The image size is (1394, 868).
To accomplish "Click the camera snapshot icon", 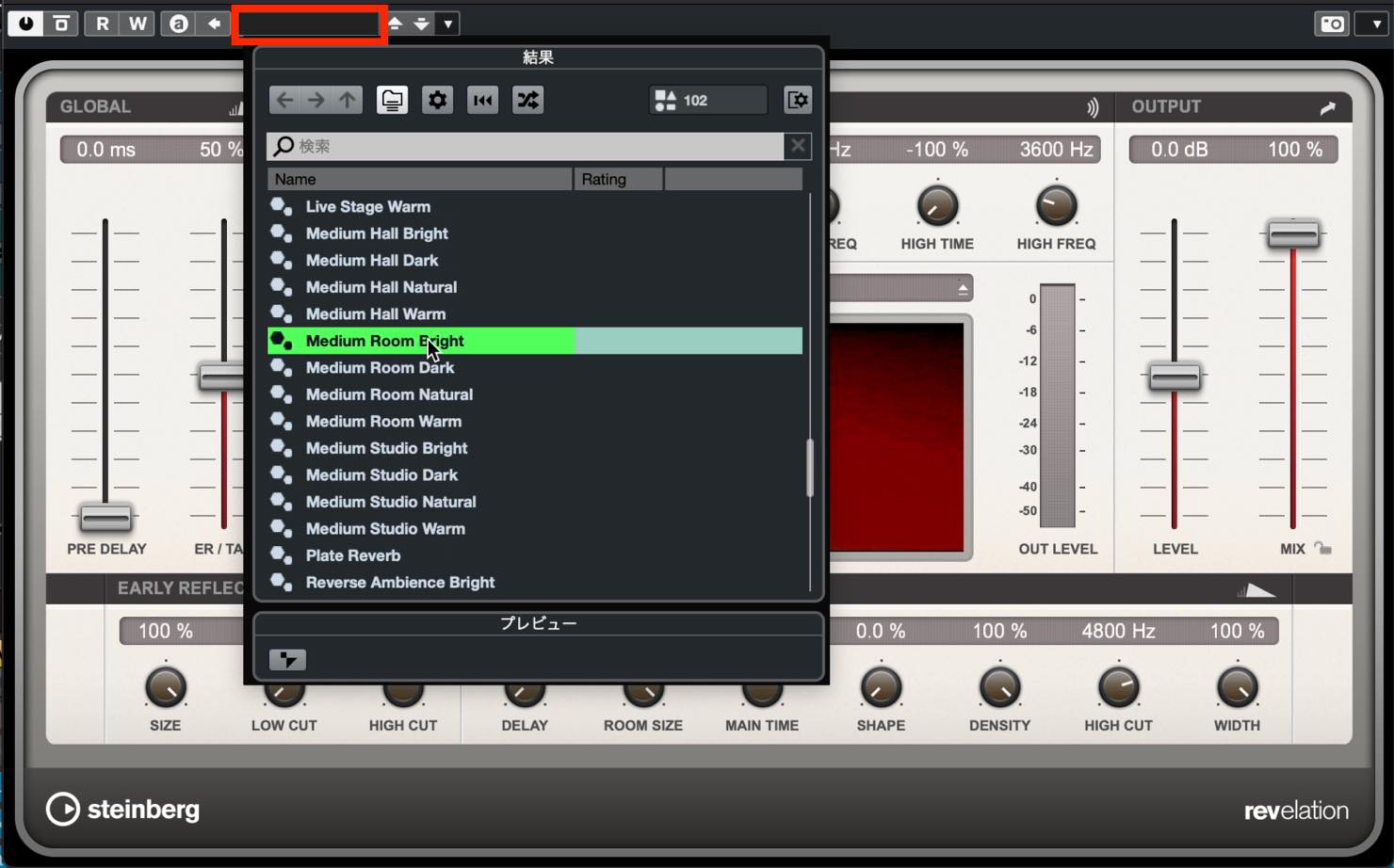I will click(x=1332, y=24).
